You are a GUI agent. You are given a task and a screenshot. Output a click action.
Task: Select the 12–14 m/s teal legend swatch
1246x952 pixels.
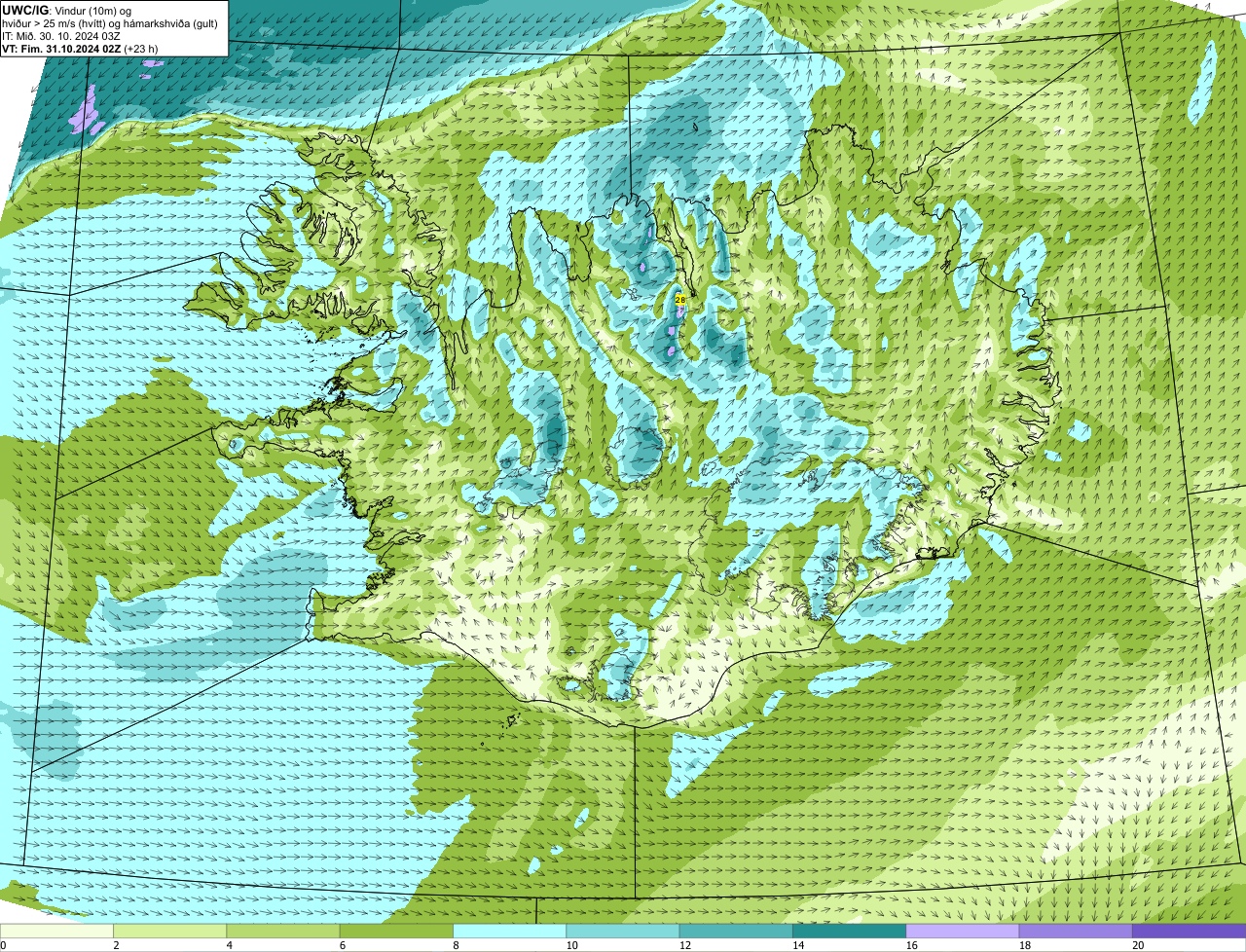pyautogui.click(x=736, y=932)
